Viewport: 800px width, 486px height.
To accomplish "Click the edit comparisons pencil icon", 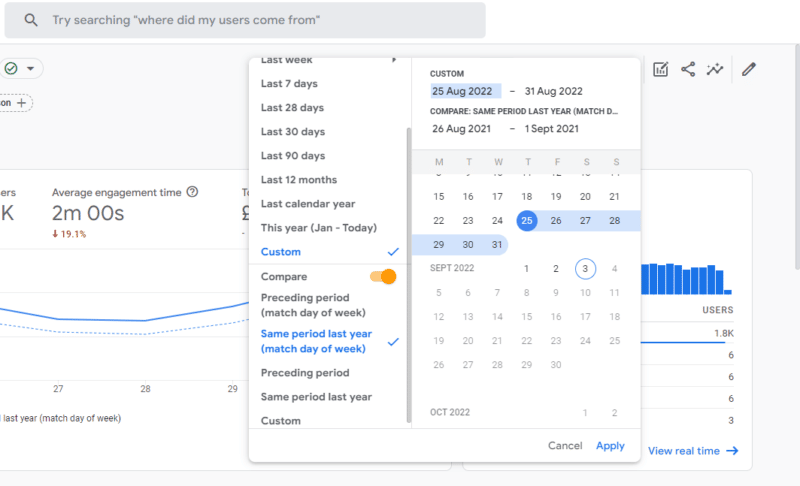I will 749,69.
